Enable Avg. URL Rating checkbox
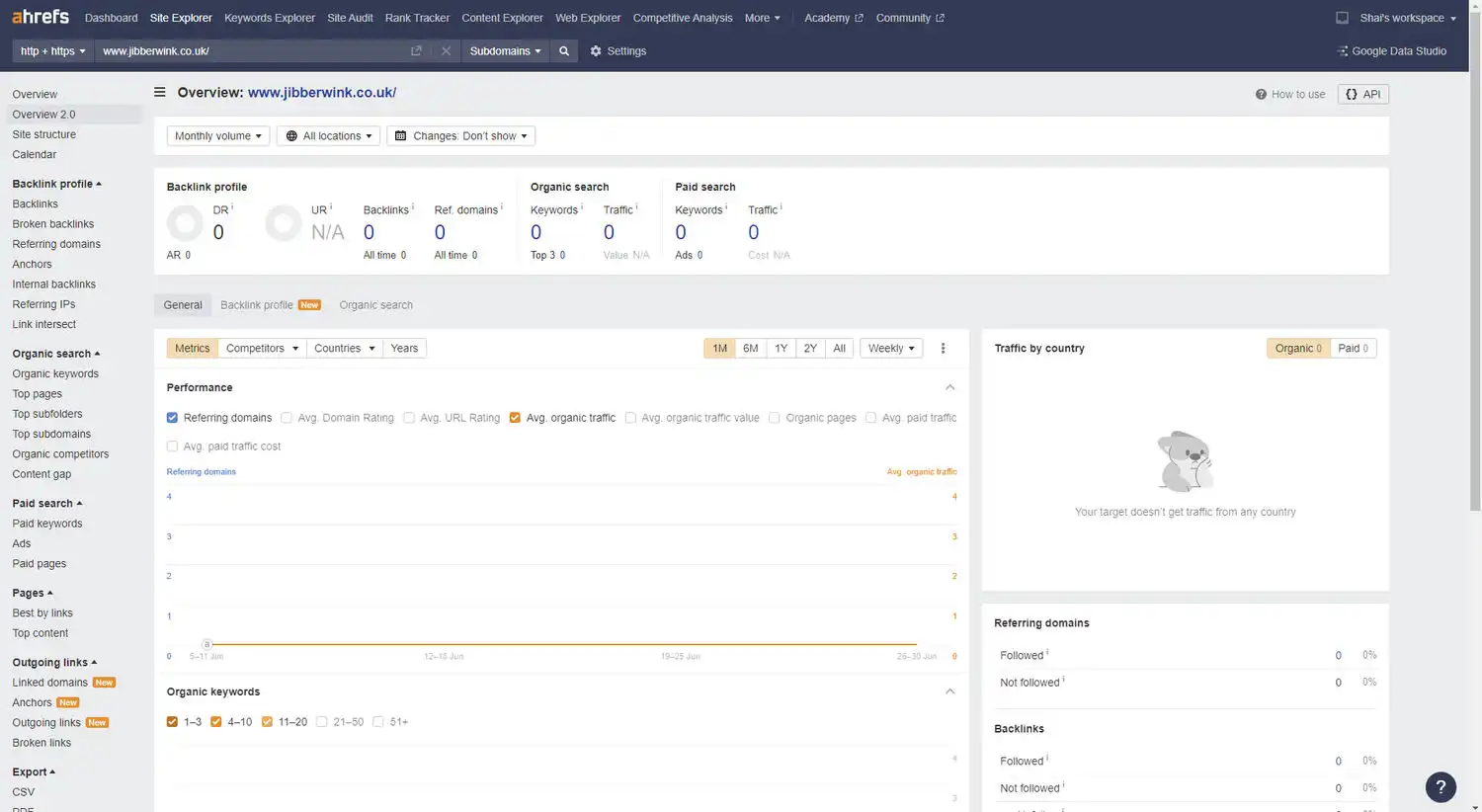 (x=409, y=418)
